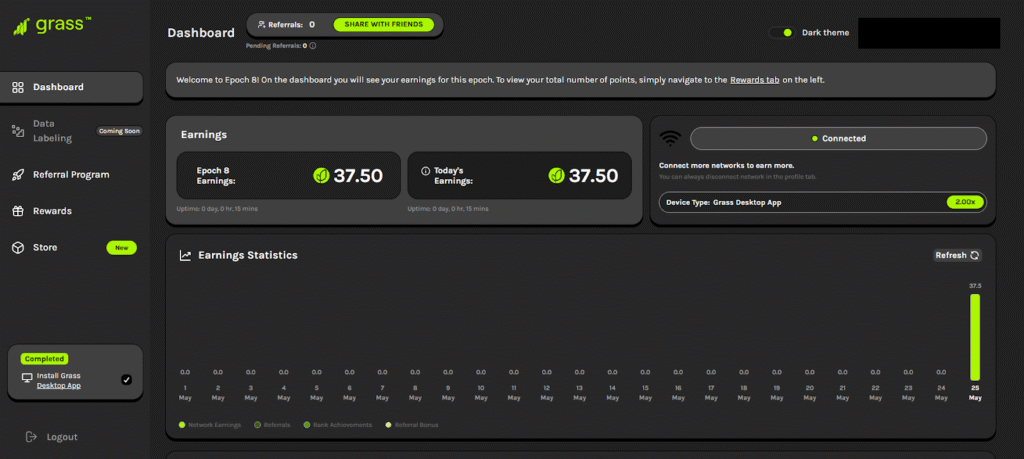Click the Completed badge in sidebar
The image size is (1024, 459).
click(x=44, y=359)
